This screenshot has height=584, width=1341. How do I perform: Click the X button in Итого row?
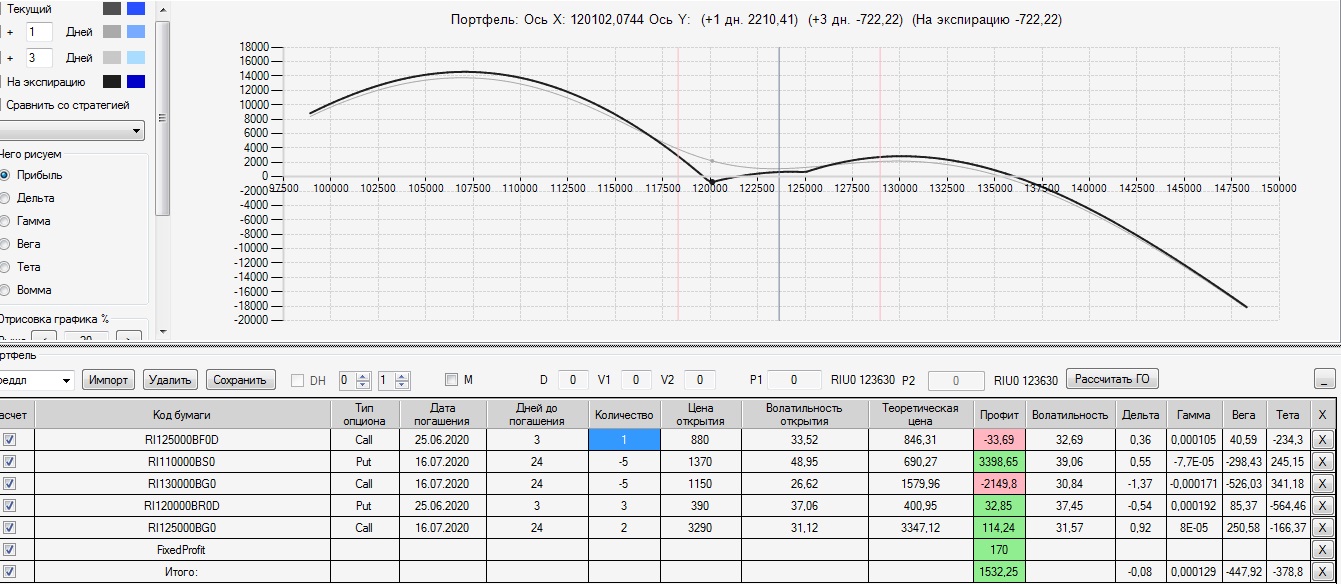tap(1322, 571)
